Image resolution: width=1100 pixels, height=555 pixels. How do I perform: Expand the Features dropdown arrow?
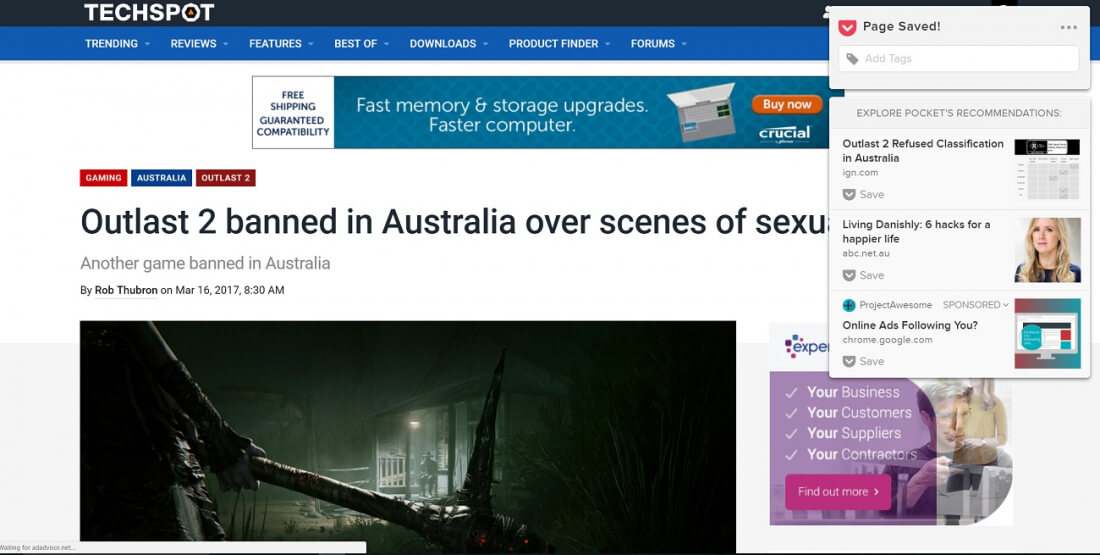[311, 44]
